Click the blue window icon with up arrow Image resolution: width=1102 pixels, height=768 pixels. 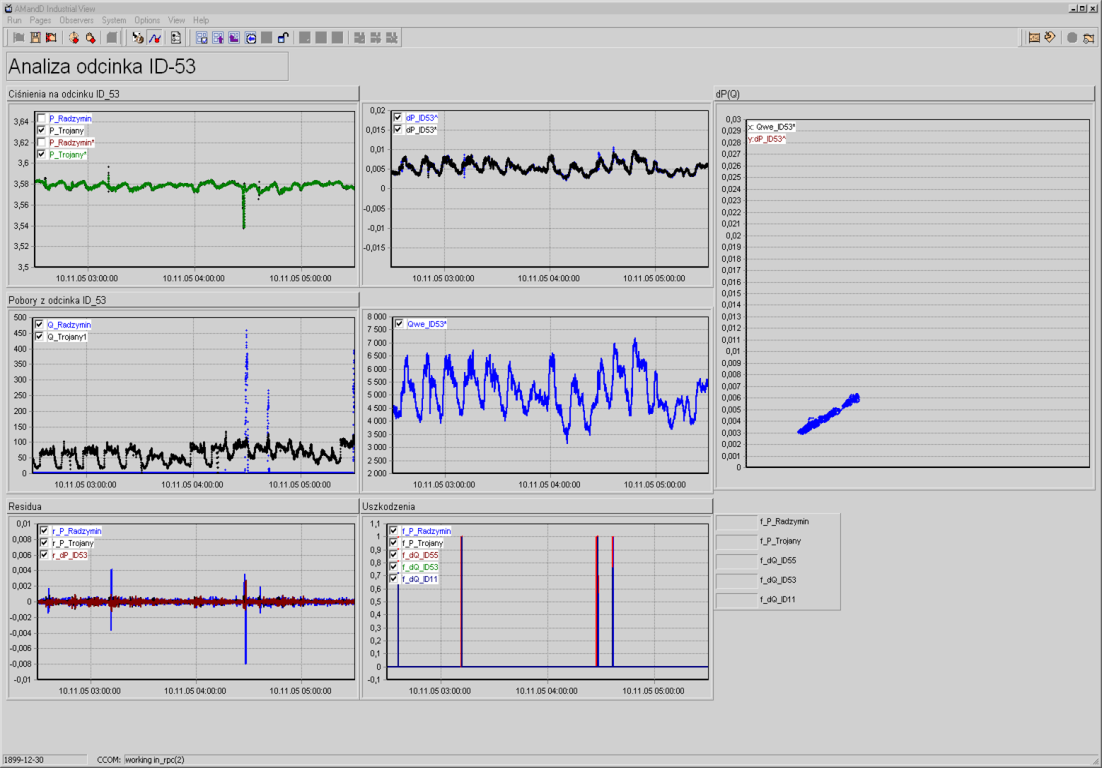(x=218, y=38)
